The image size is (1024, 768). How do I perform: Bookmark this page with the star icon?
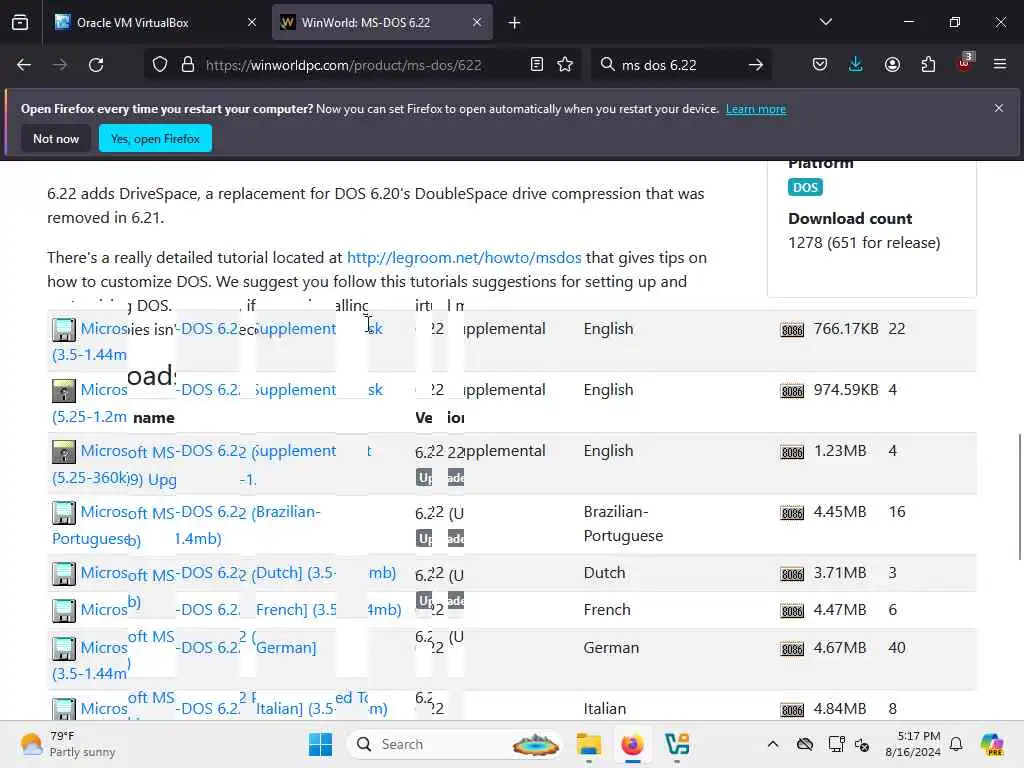565,65
